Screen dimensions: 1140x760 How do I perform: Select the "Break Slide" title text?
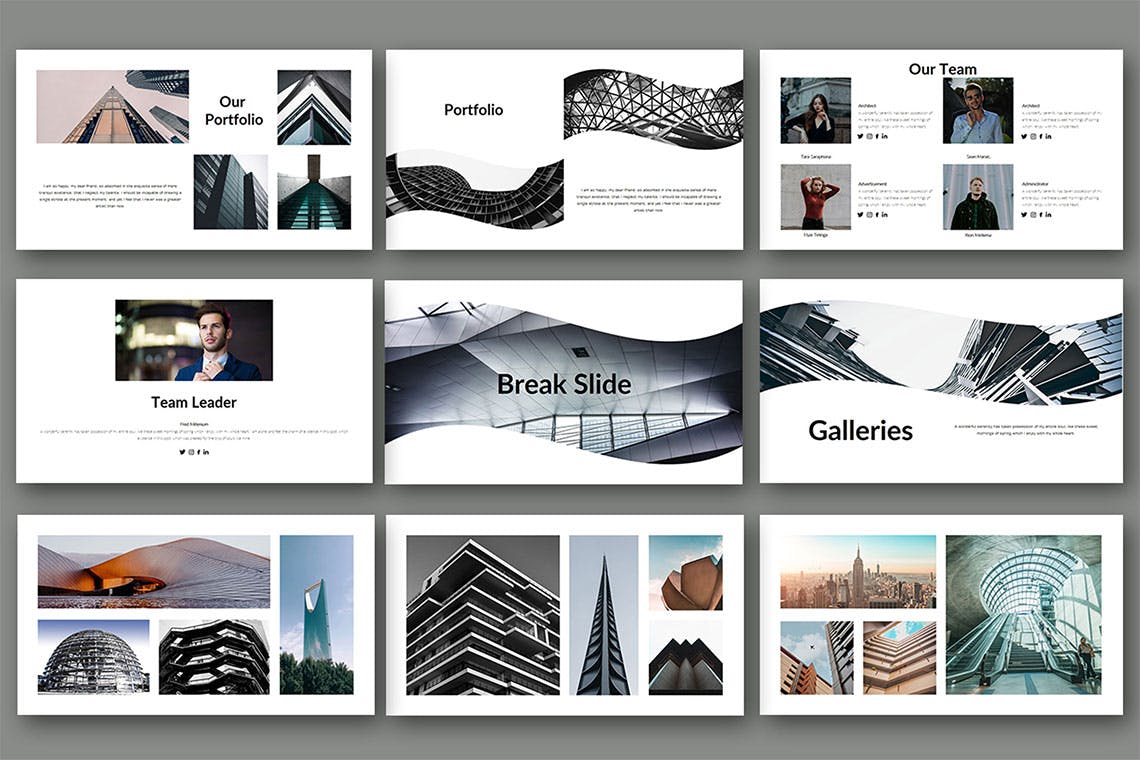click(563, 384)
